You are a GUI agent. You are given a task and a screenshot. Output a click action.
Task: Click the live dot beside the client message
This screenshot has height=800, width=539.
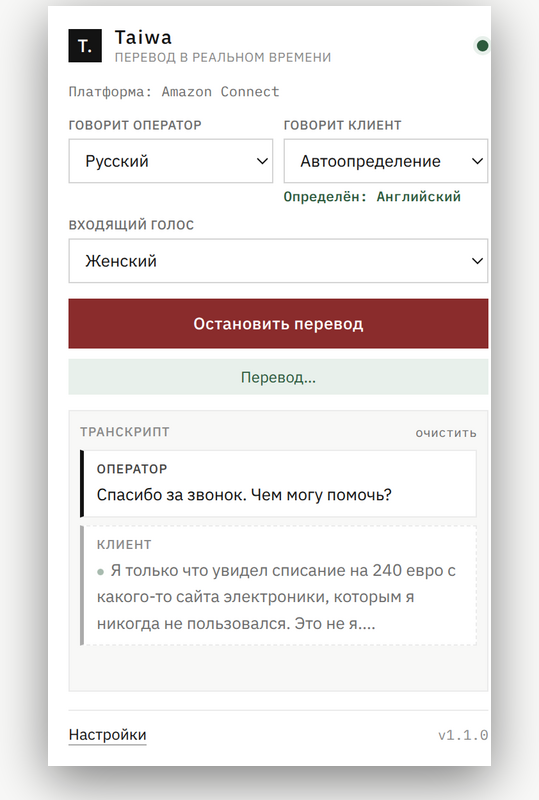[101, 572]
